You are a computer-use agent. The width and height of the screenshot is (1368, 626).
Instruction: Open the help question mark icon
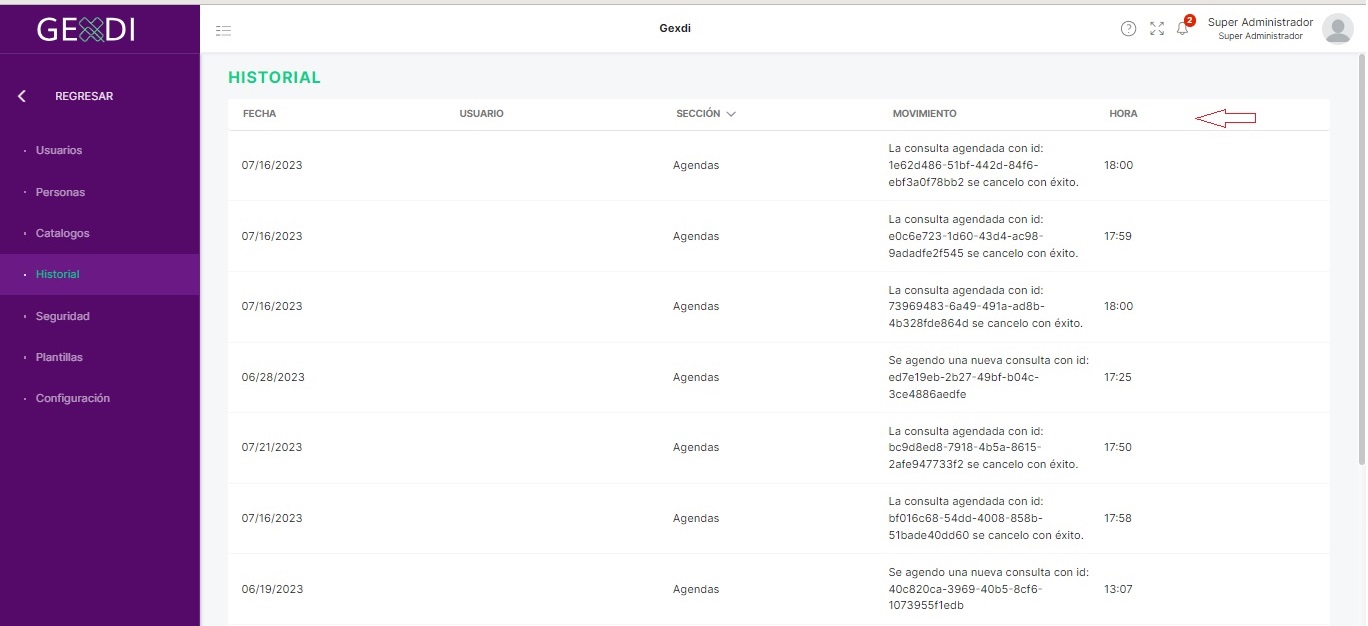tap(1128, 29)
